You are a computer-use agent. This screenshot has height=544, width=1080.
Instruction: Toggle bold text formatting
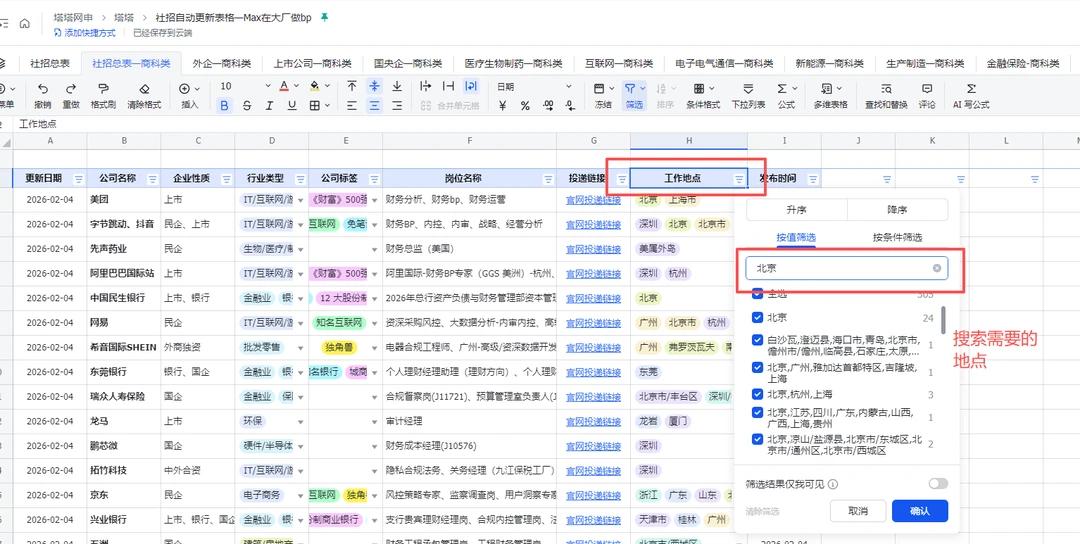click(x=224, y=106)
